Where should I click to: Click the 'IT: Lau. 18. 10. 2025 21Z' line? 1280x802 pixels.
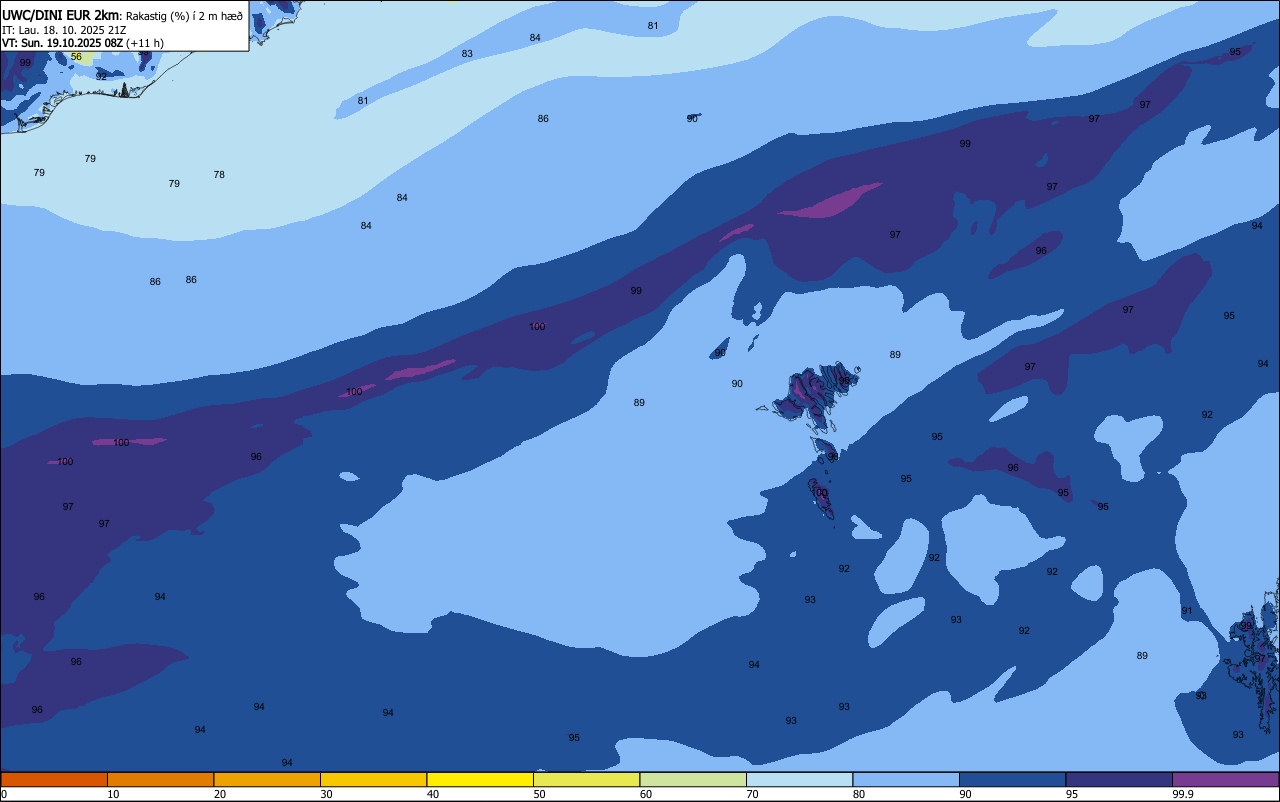pyautogui.click(x=66, y=30)
